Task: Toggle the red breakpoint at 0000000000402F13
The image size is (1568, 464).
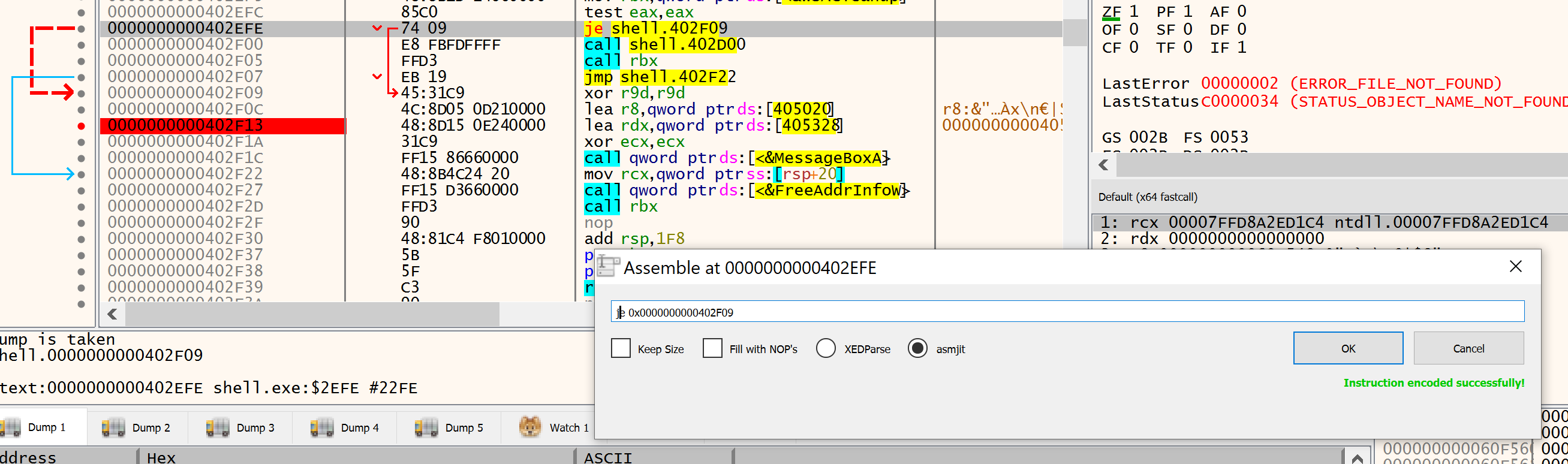Action: click(x=82, y=126)
